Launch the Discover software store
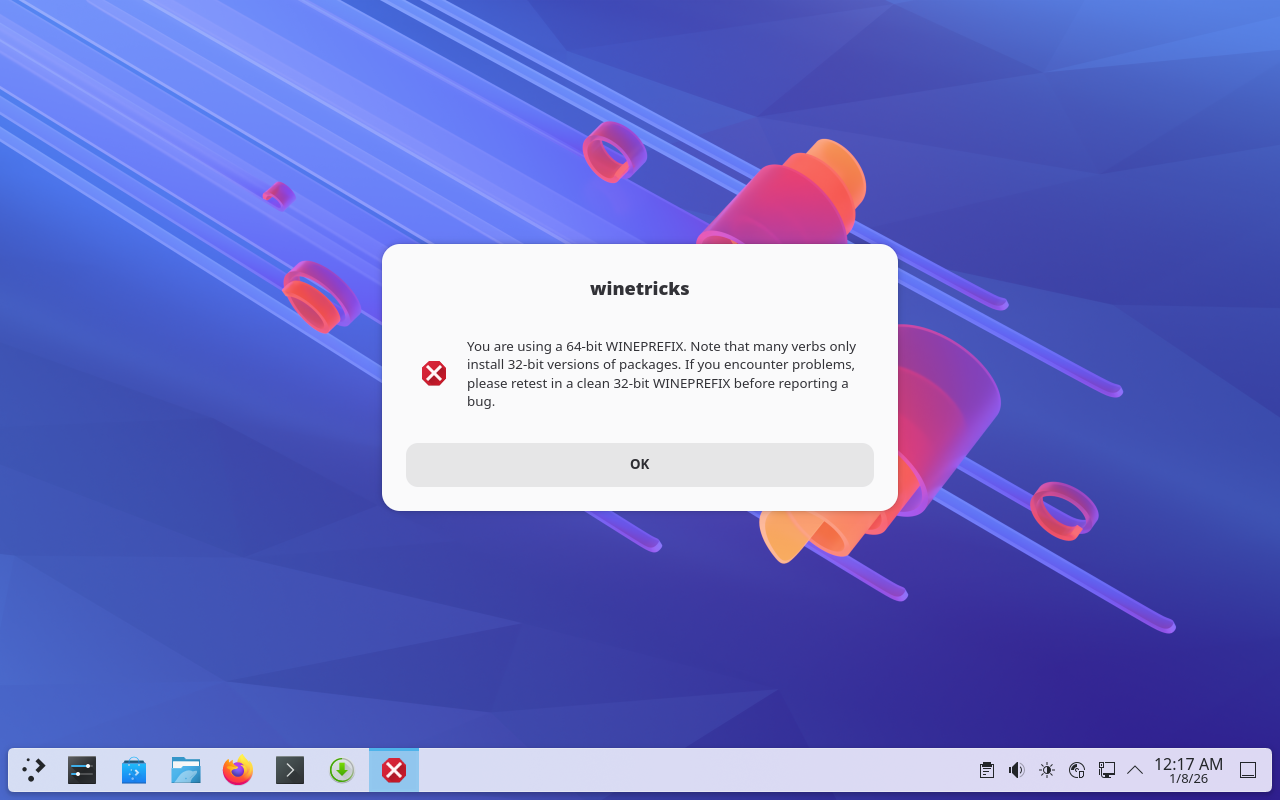 pyautogui.click(x=134, y=770)
